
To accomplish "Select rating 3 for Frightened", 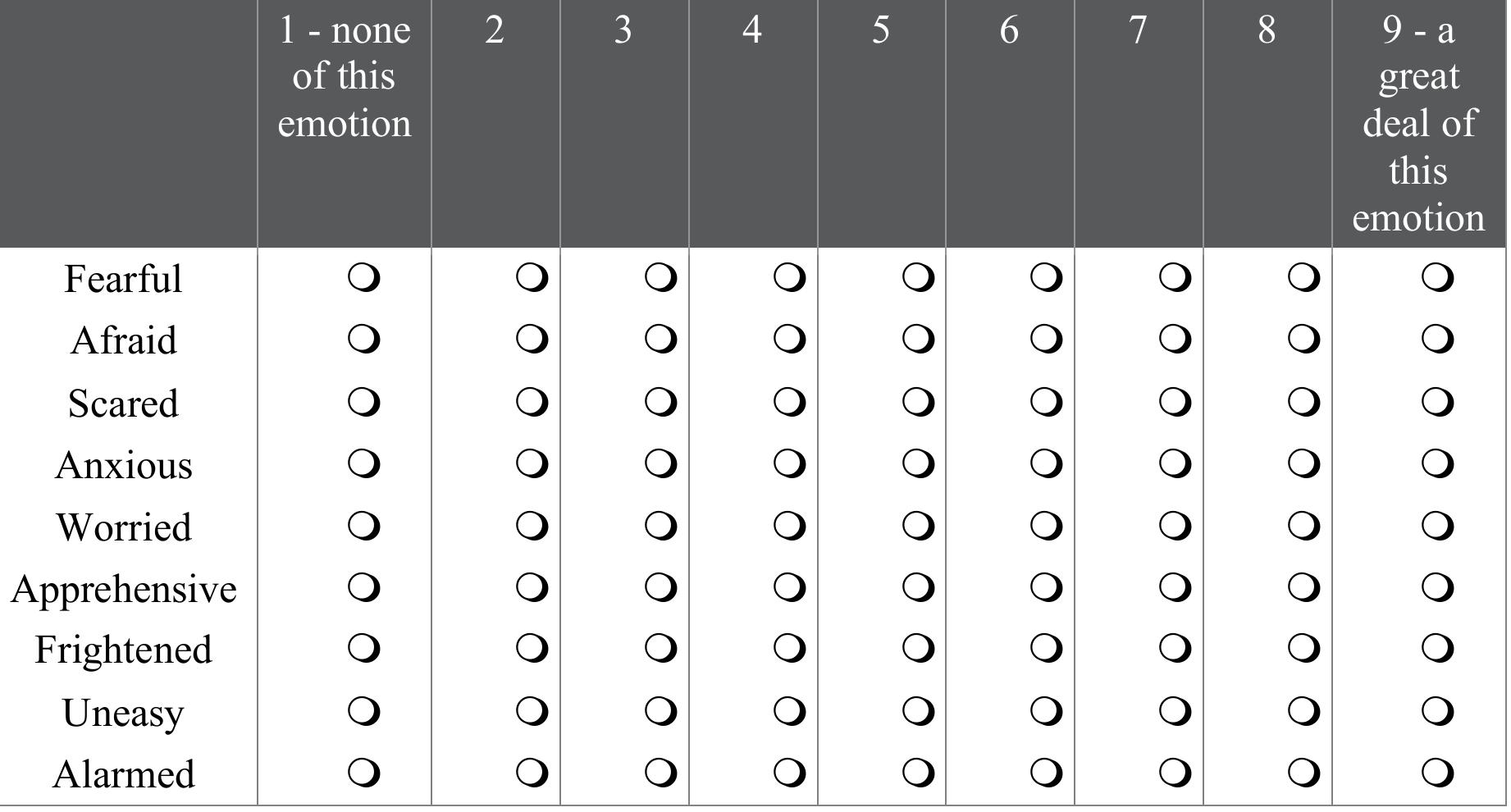I will tap(660, 649).
